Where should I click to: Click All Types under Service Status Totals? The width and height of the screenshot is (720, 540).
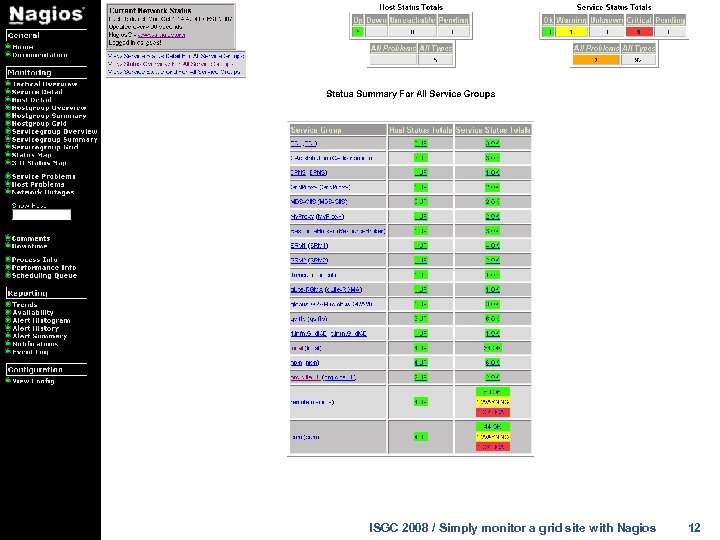638,48
